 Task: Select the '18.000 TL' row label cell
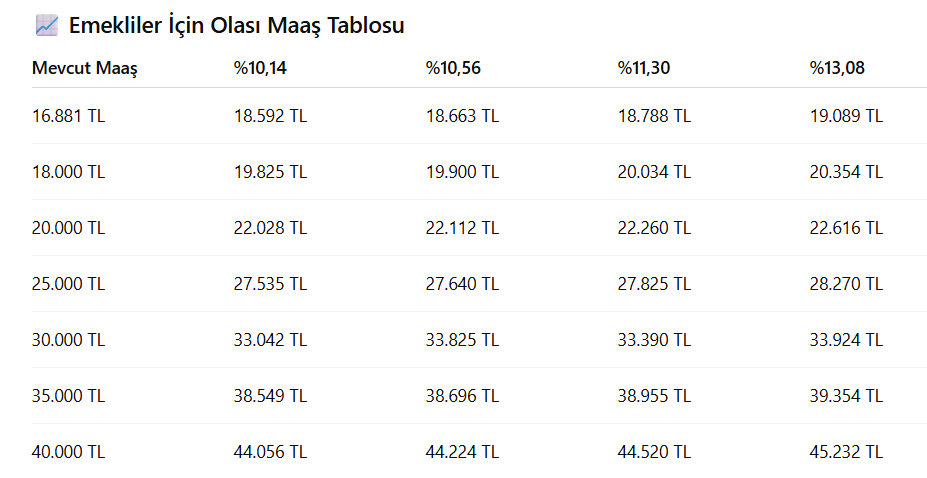pyautogui.click(x=68, y=172)
